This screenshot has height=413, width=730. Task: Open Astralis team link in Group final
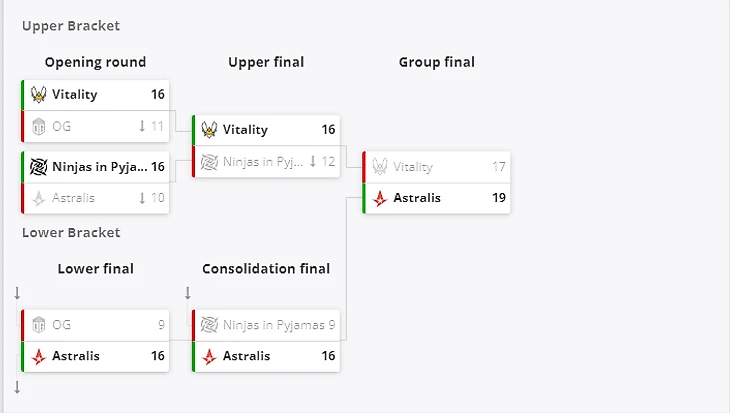click(417, 198)
